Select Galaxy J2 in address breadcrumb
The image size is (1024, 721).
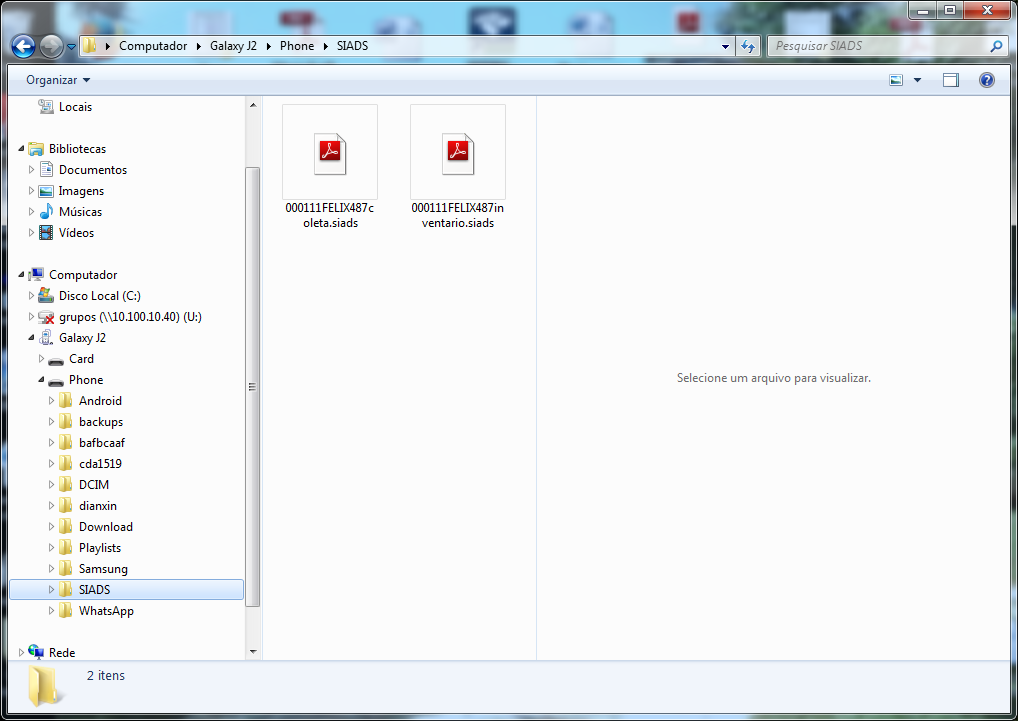pyautogui.click(x=233, y=46)
